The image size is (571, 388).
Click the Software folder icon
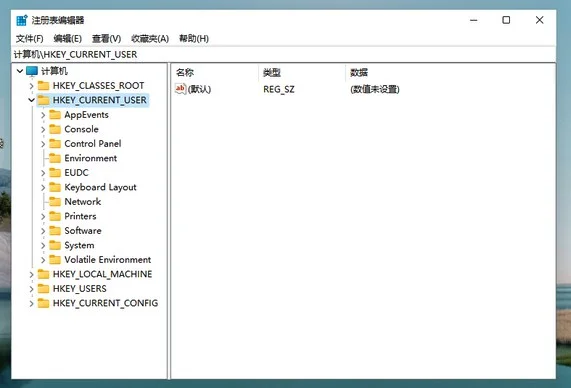point(55,231)
